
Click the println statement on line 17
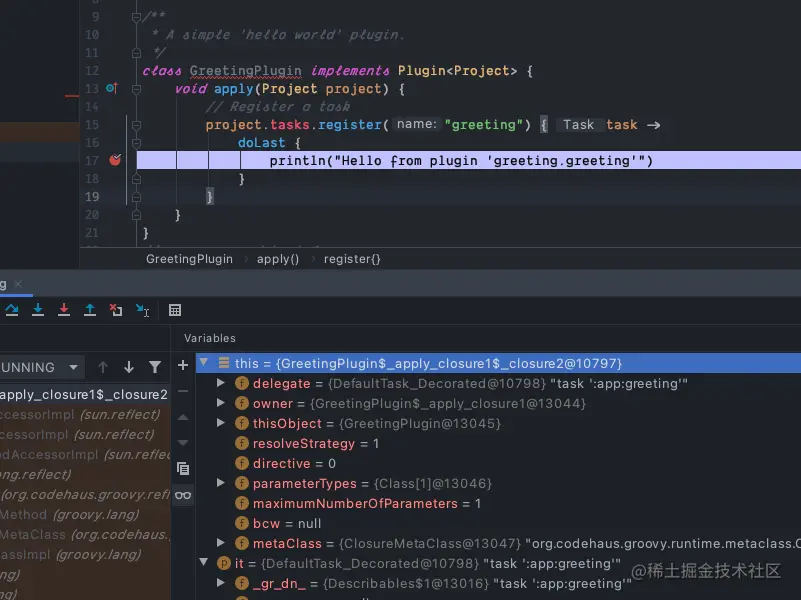461,161
